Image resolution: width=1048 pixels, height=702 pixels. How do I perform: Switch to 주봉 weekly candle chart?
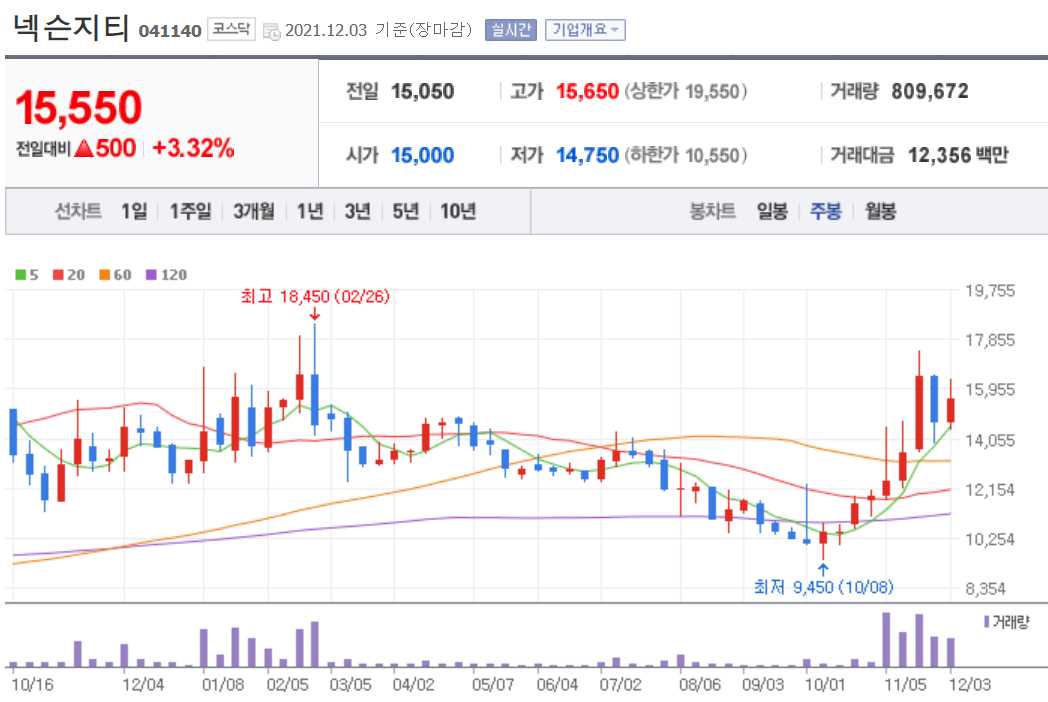coord(825,211)
